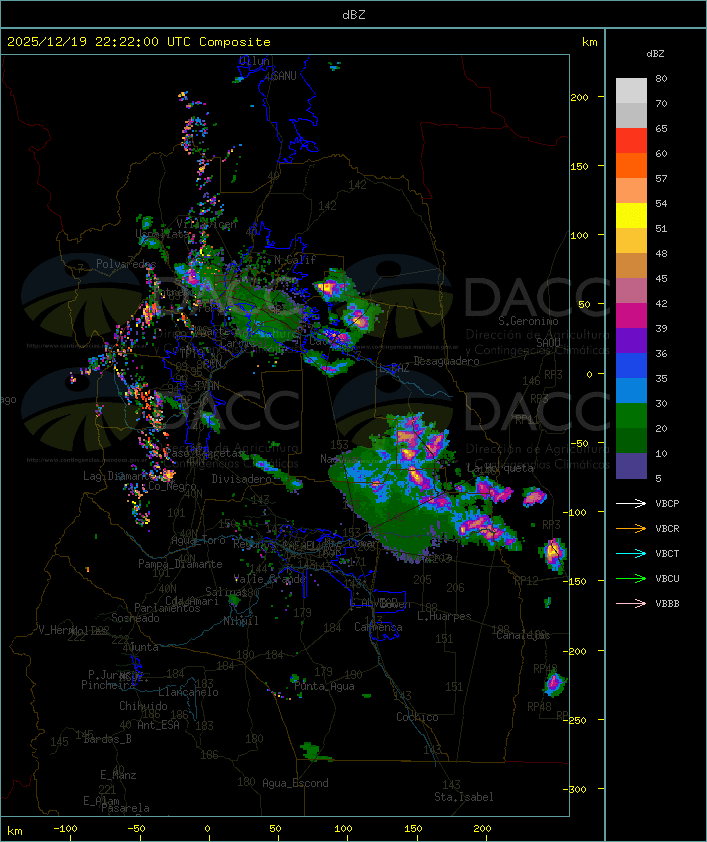Click the 'km' label at the bottom left
Image resolution: width=707 pixels, height=842 pixels.
(x=14, y=831)
